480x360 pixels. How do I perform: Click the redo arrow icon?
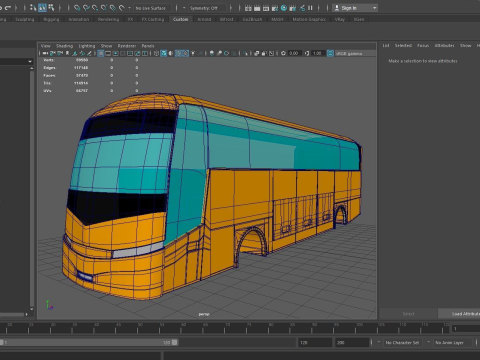point(7,7)
